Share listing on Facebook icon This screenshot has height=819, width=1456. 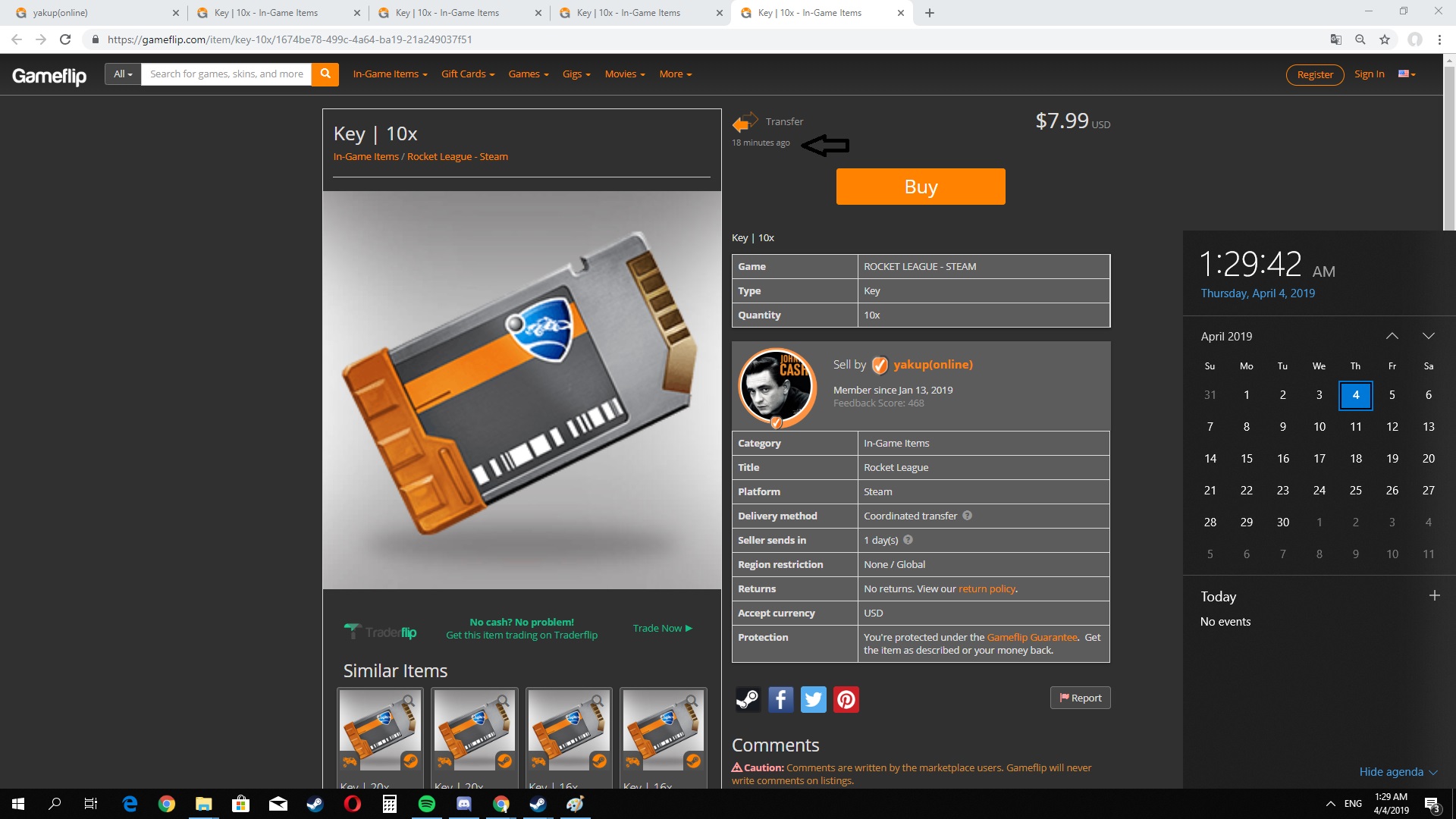pyautogui.click(x=780, y=699)
